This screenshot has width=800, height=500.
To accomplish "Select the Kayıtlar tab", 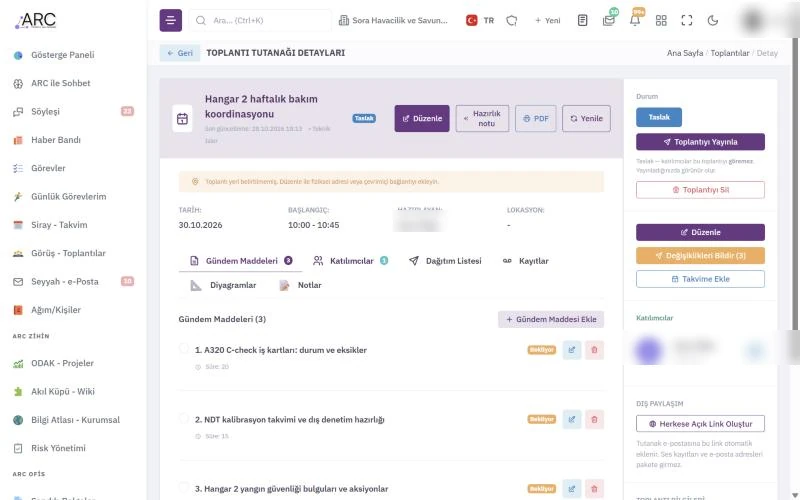I will click(526, 261).
